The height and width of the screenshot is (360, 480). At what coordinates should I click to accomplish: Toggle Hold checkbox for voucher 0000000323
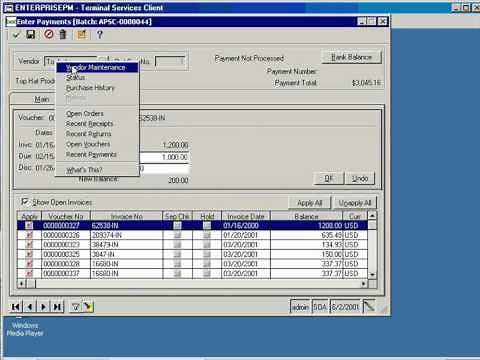[207, 245]
